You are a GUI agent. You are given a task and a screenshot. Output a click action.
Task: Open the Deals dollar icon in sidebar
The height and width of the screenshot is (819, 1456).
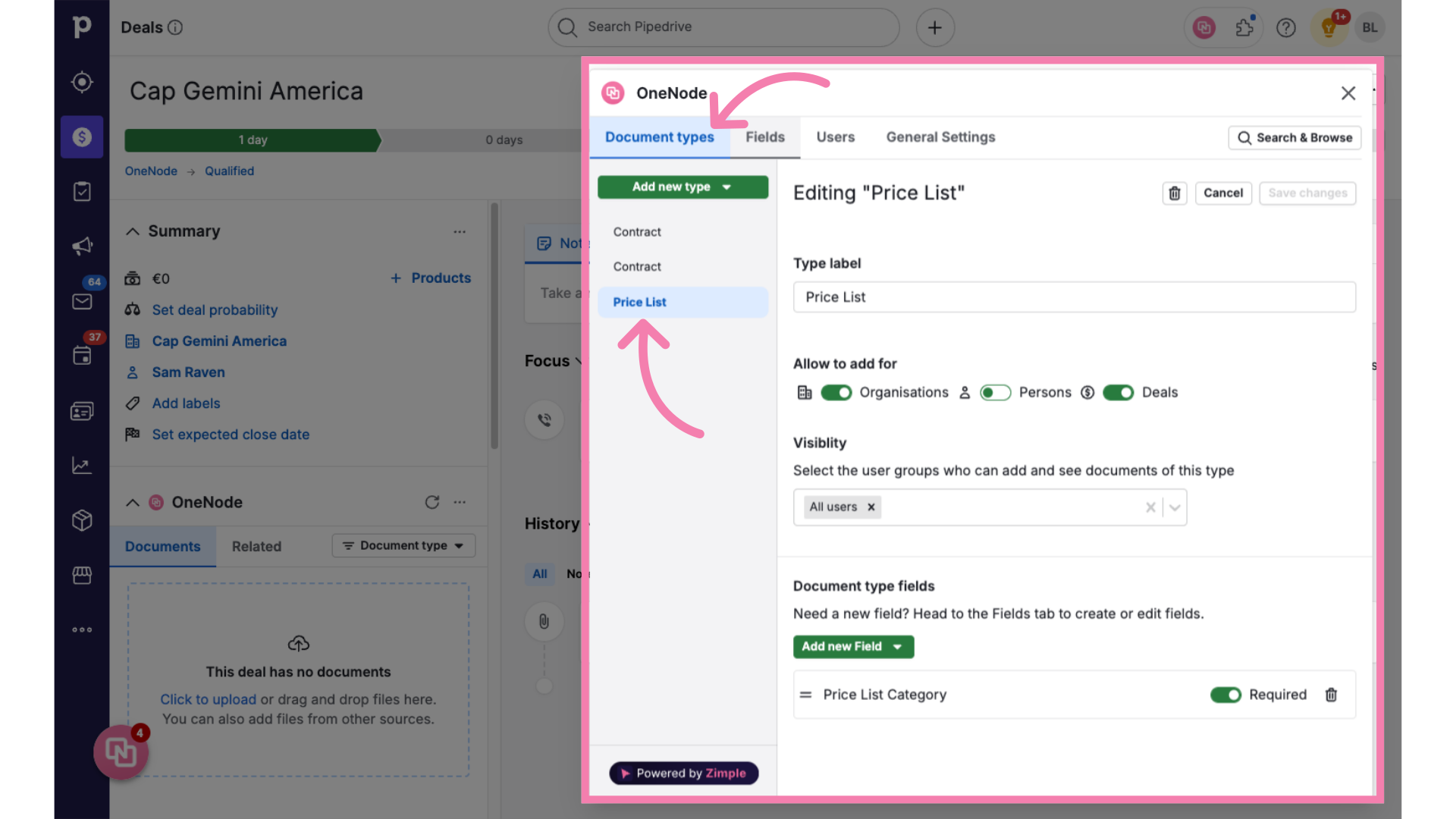(82, 137)
